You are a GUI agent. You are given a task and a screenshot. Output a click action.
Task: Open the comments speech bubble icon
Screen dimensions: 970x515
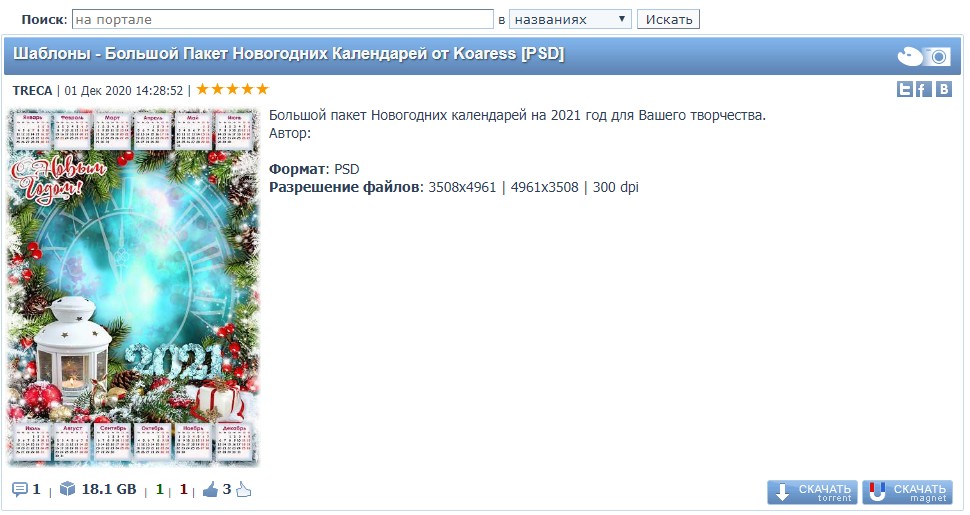pos(20,490)
